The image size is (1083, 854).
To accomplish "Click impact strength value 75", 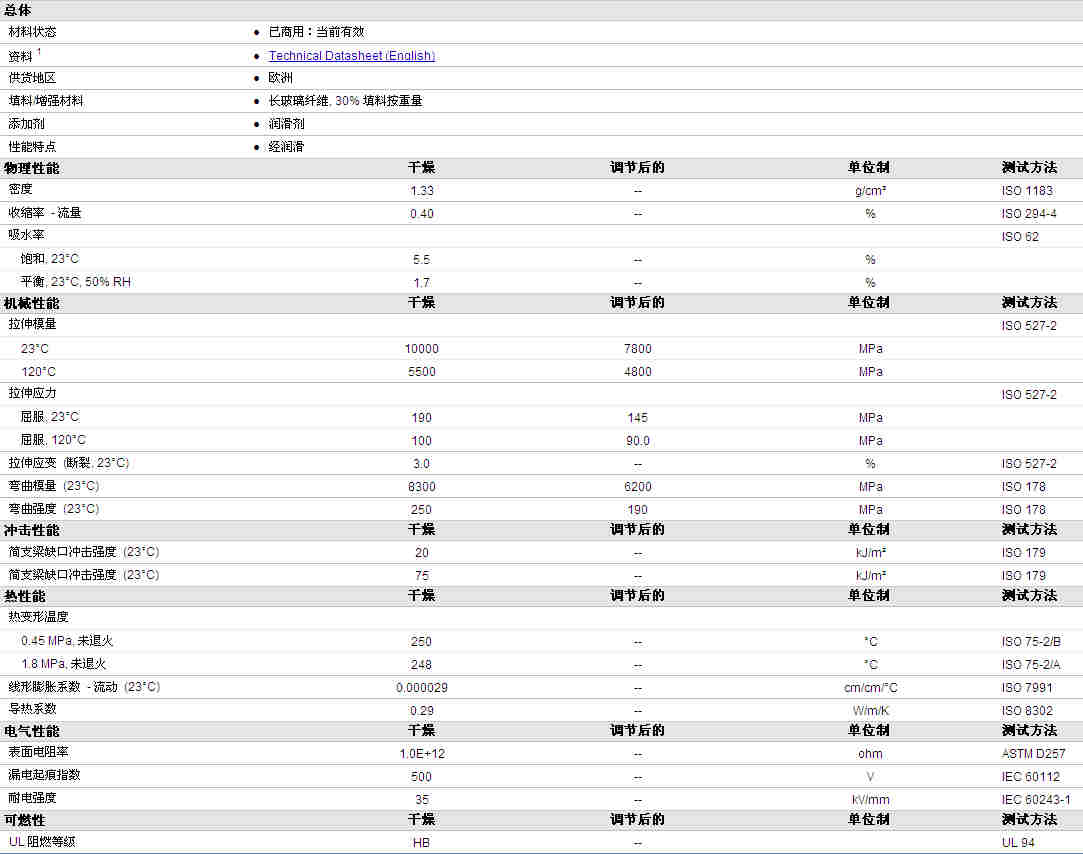I will pyautogui.click(x=421, y=575).
